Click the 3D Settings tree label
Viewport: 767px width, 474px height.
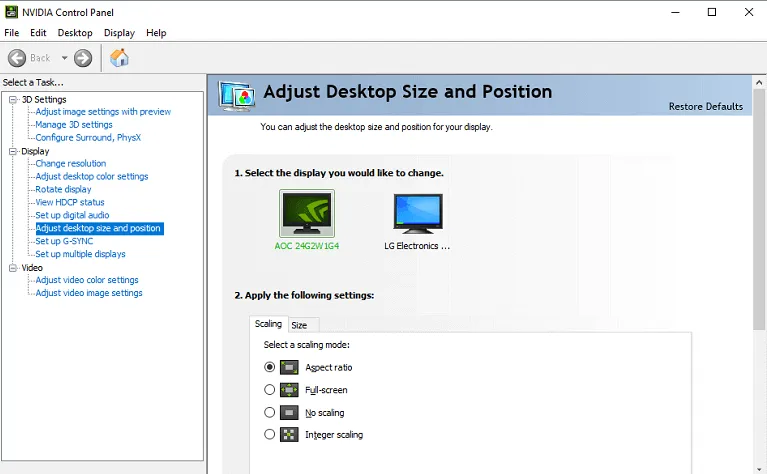click(44, 99)
